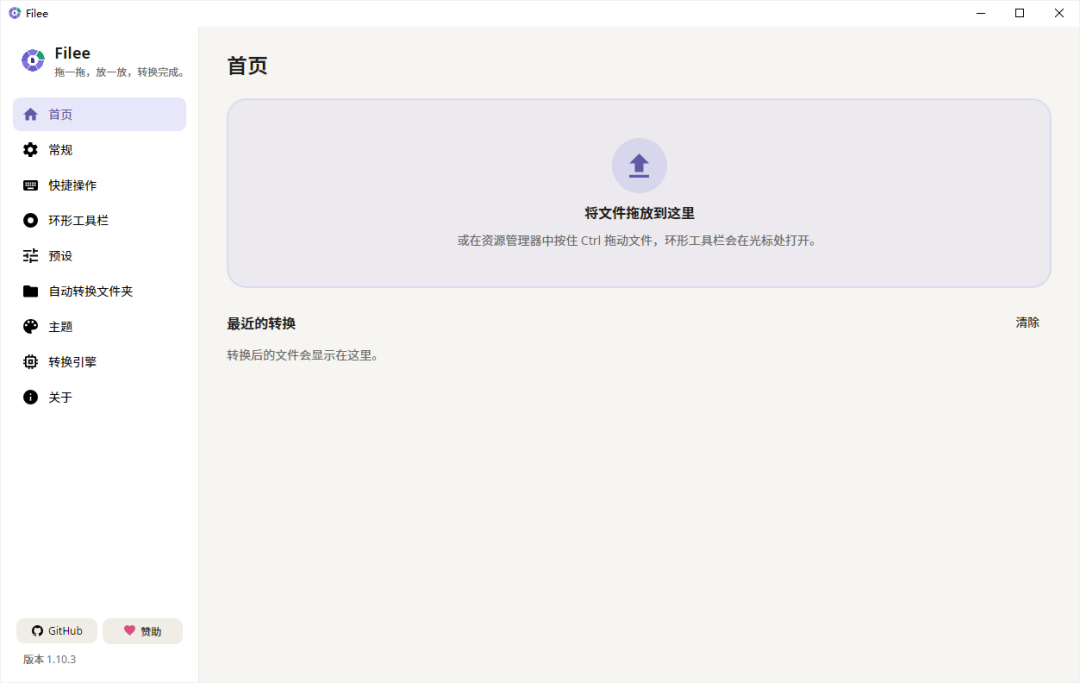
Task: Click the info icon for 关于
Action: 30,397
